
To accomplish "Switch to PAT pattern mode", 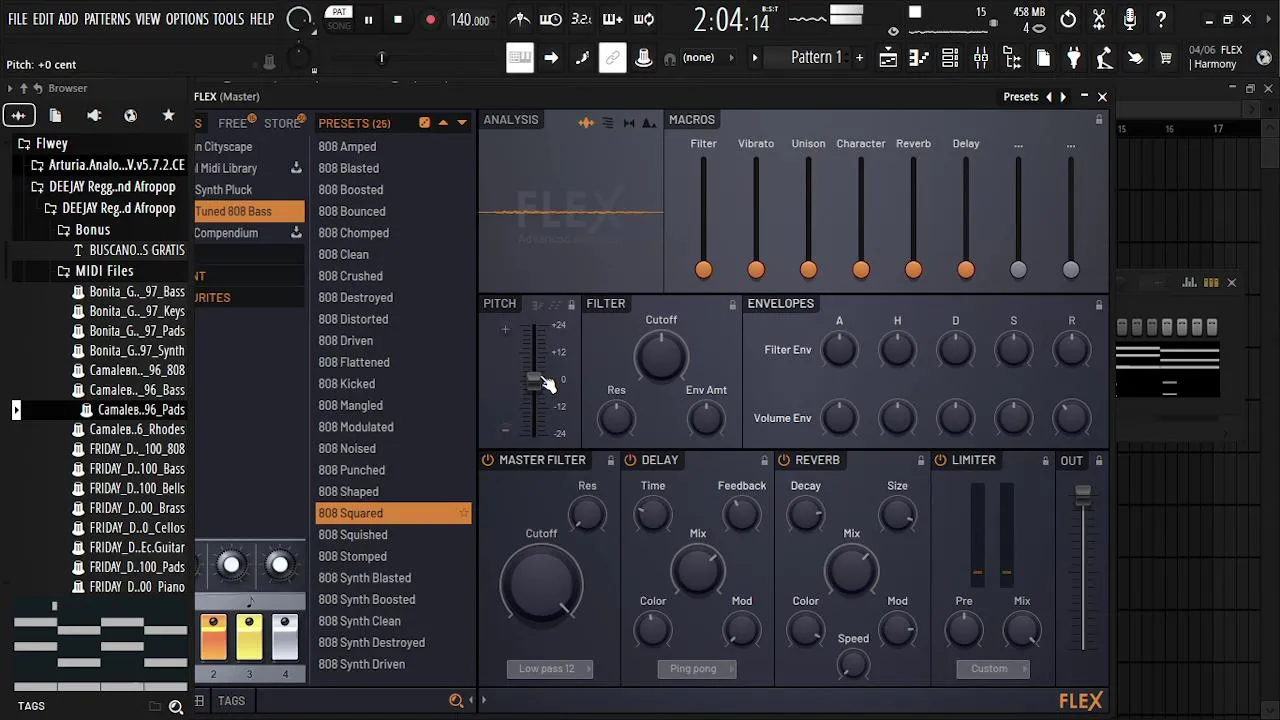I will coord(339,12).
